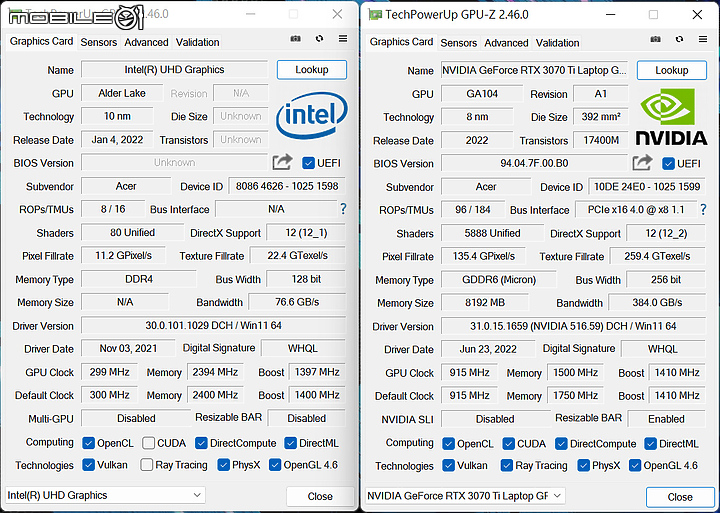720x513 pixels.
Task: Toggle the OpenCL checkbox in NVIDIA window
Action: click(448, 444)
